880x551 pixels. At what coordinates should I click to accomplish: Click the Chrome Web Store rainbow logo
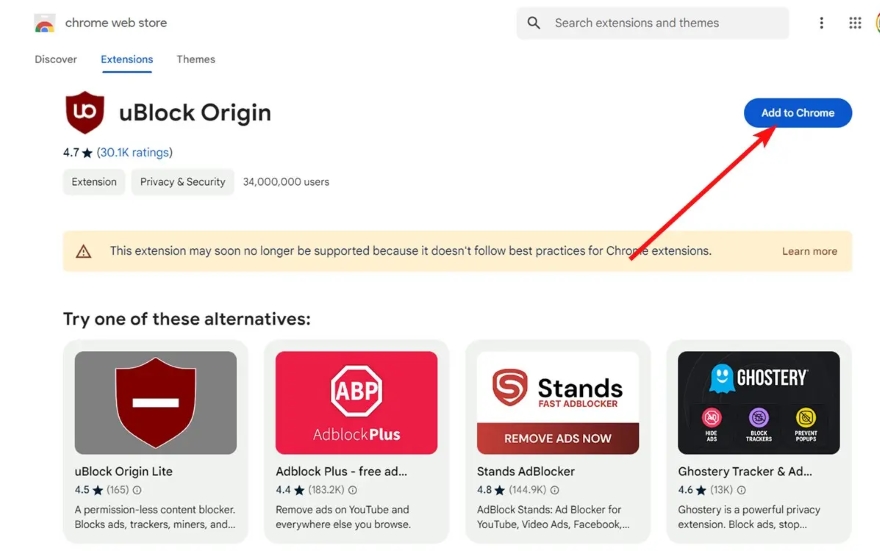(44, 23)
